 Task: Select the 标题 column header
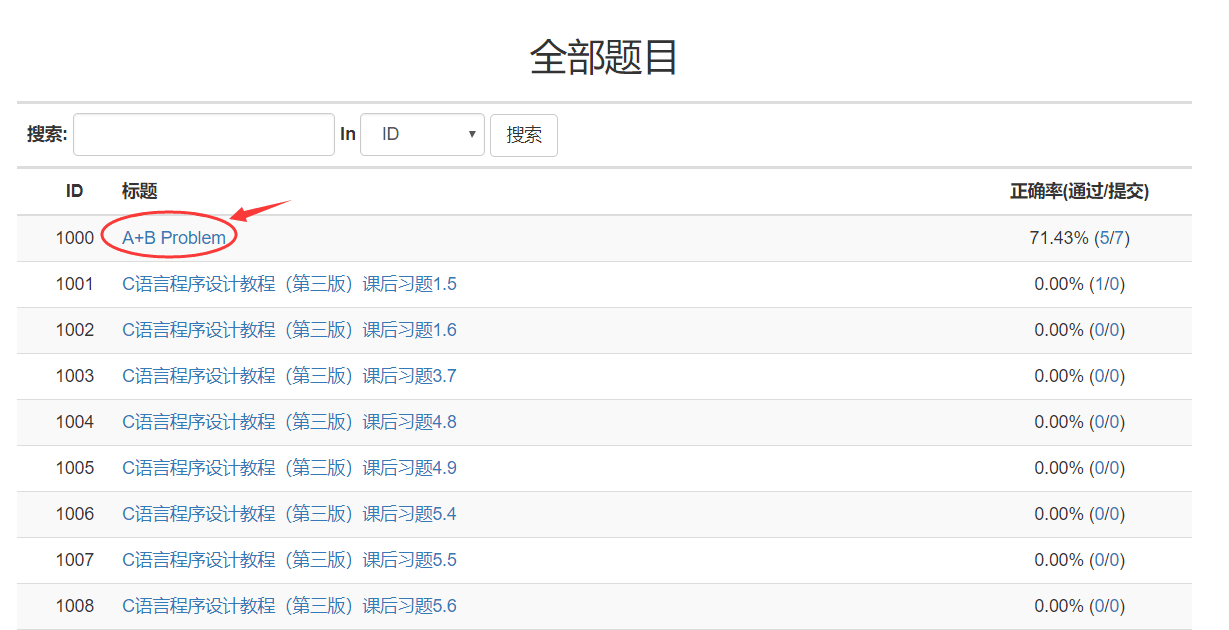pos(140,191)
